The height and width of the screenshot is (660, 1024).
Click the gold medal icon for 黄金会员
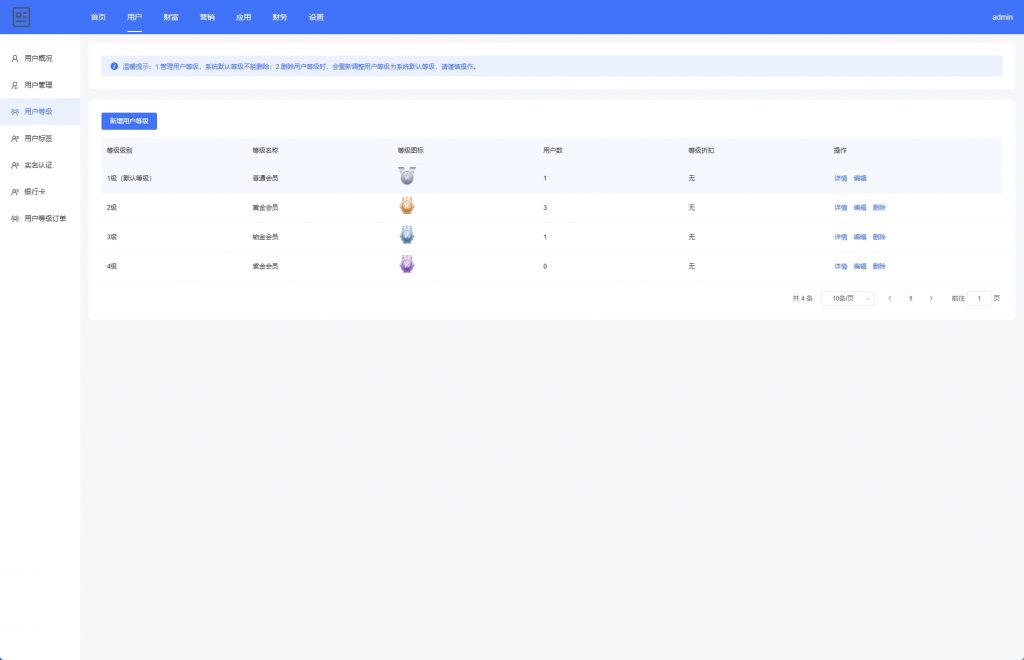coord(407,206)
